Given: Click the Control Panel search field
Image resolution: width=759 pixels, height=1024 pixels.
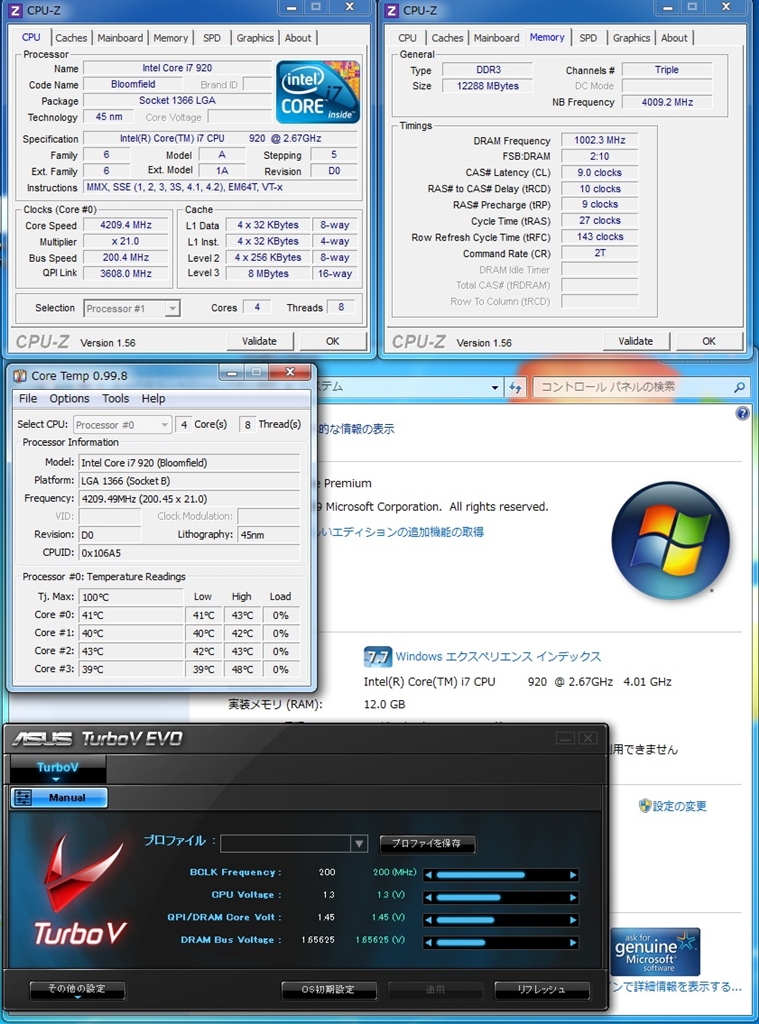Looking at the screenshot, I should coord(636,387).
